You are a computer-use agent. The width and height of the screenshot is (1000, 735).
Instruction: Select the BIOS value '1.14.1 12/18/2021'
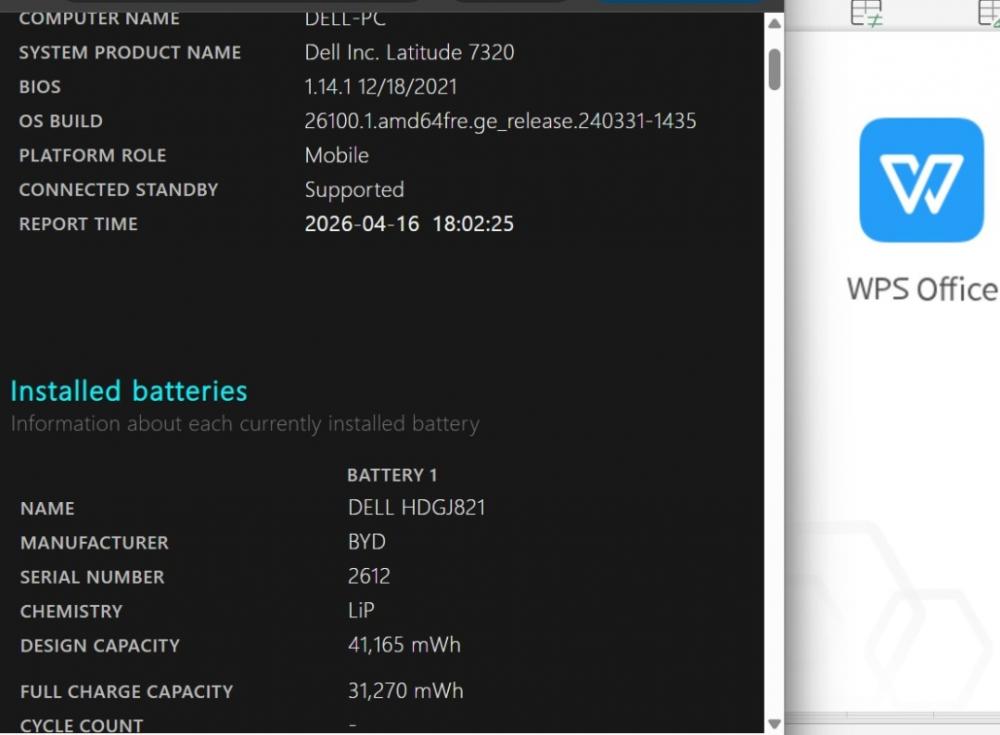[x=381, y=87]
